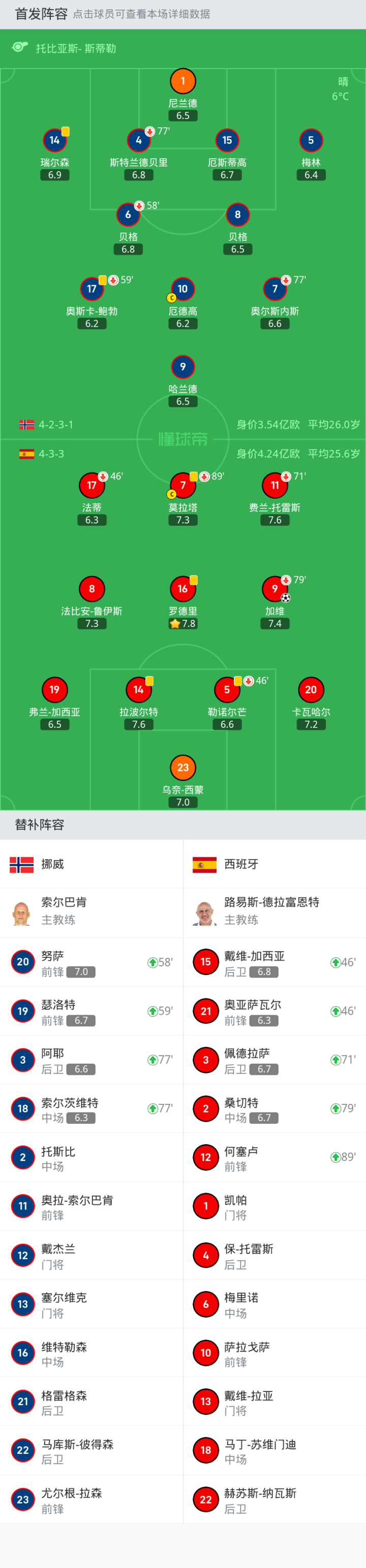
Task: Click 奥拉-索尔巴肯 number 11 bench entry
Action: [x=91, y=1206]
